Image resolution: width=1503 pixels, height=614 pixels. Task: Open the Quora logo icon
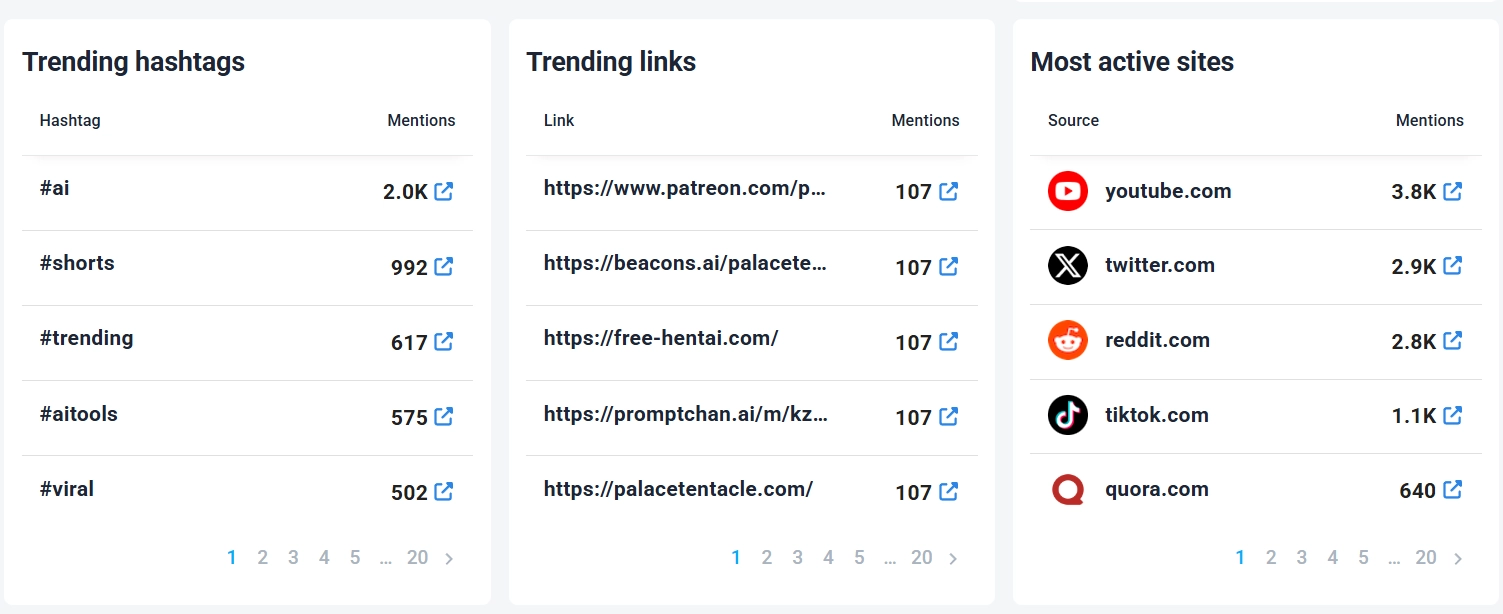(1068, 489)
